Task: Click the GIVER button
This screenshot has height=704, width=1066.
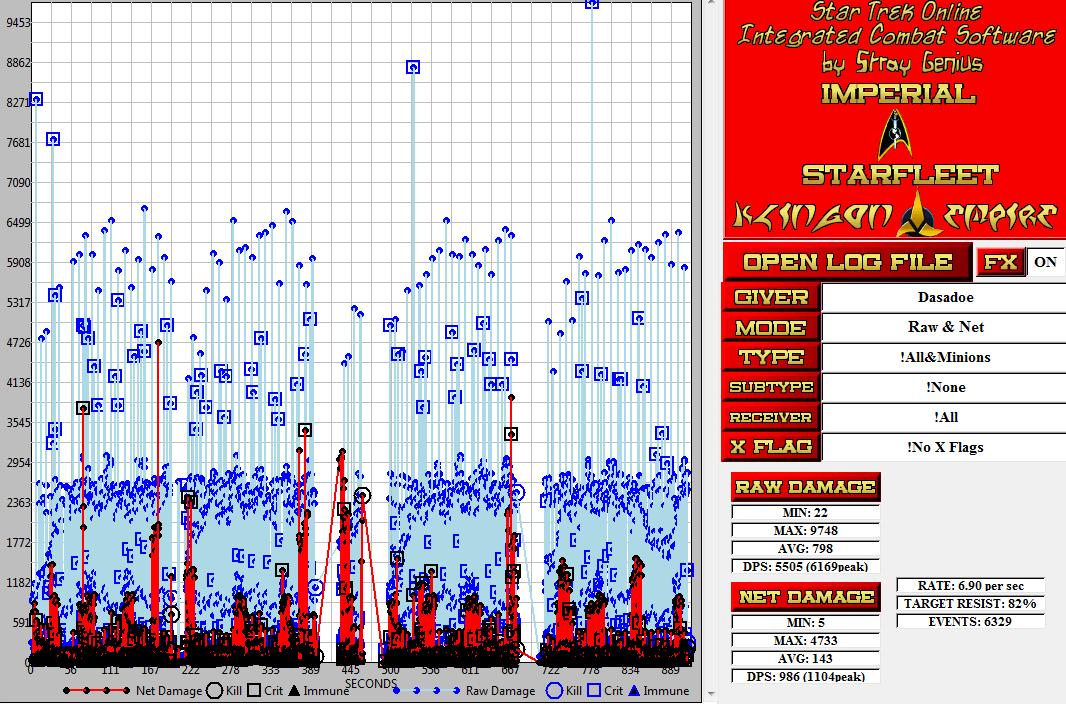Action: (x=771, y=297)
